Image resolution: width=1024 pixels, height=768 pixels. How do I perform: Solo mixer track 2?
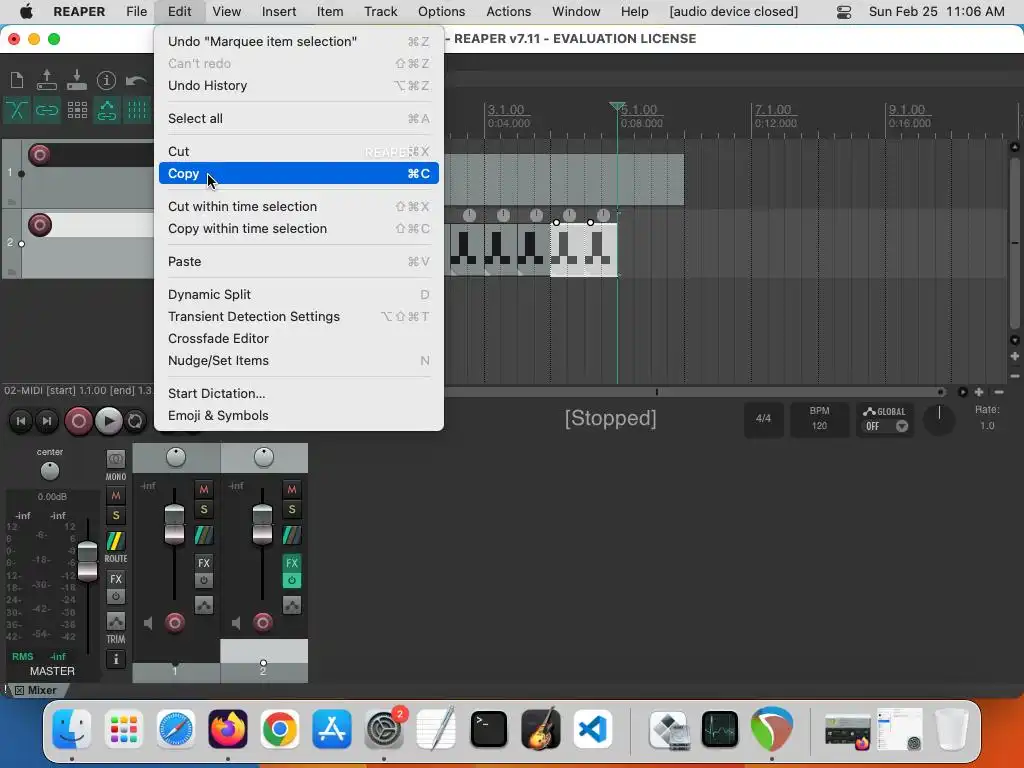[292, 509]
